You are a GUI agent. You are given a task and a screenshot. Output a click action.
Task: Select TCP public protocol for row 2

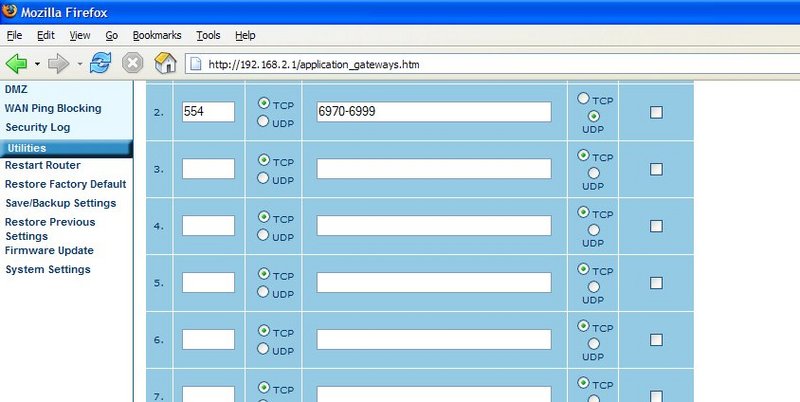click(x=584, y=99)
